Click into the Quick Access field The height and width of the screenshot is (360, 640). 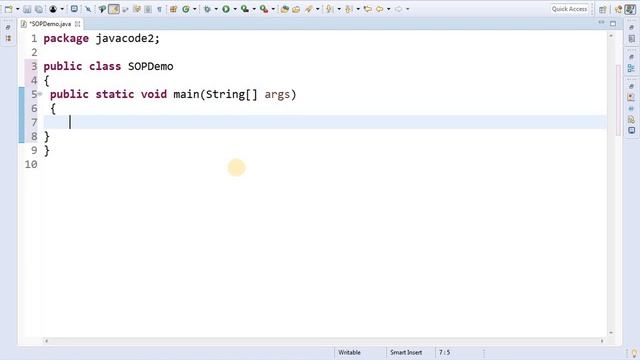pyautogui.click(x=569, y=9)
